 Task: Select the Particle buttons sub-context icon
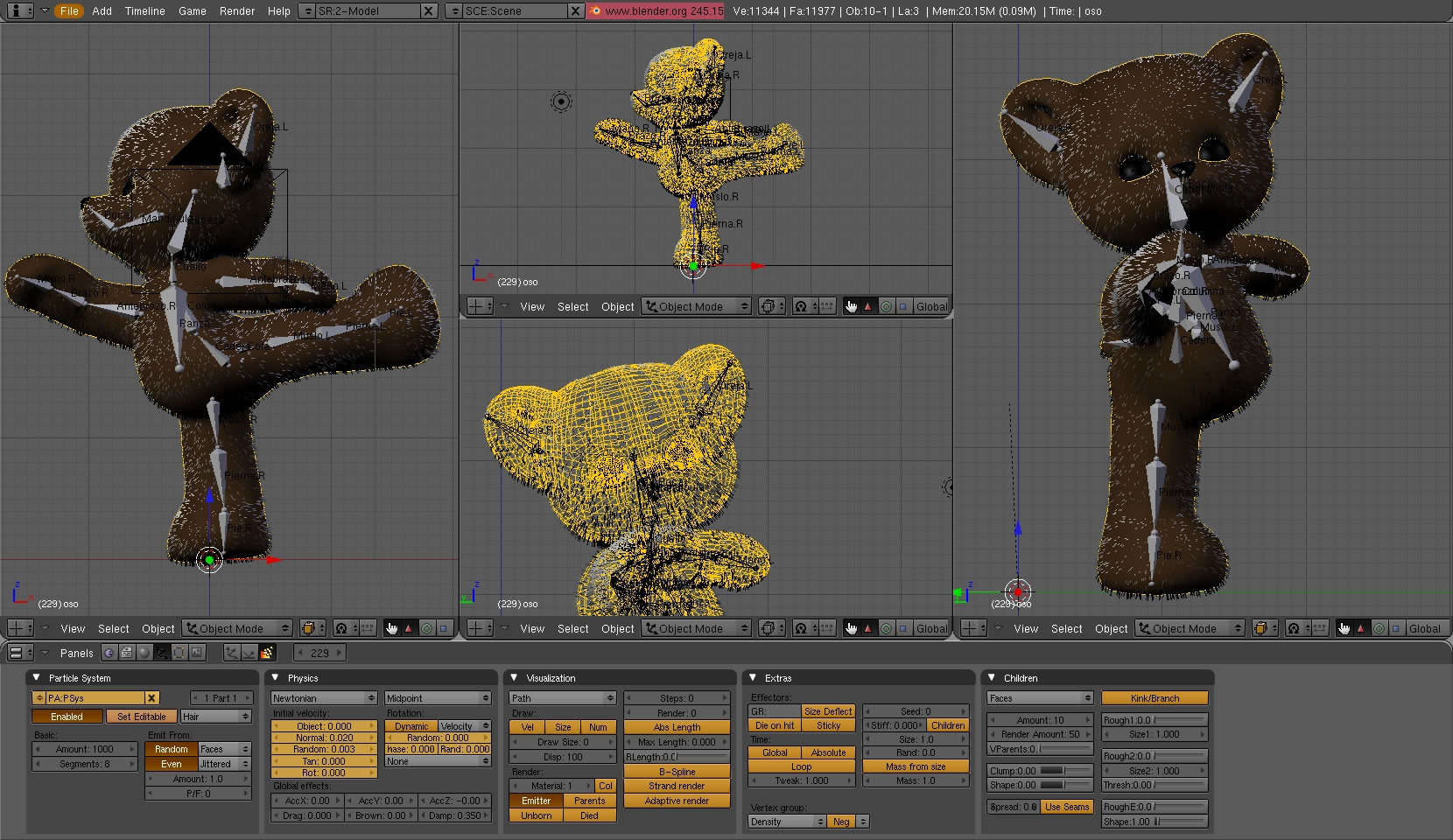coord(267,653)
